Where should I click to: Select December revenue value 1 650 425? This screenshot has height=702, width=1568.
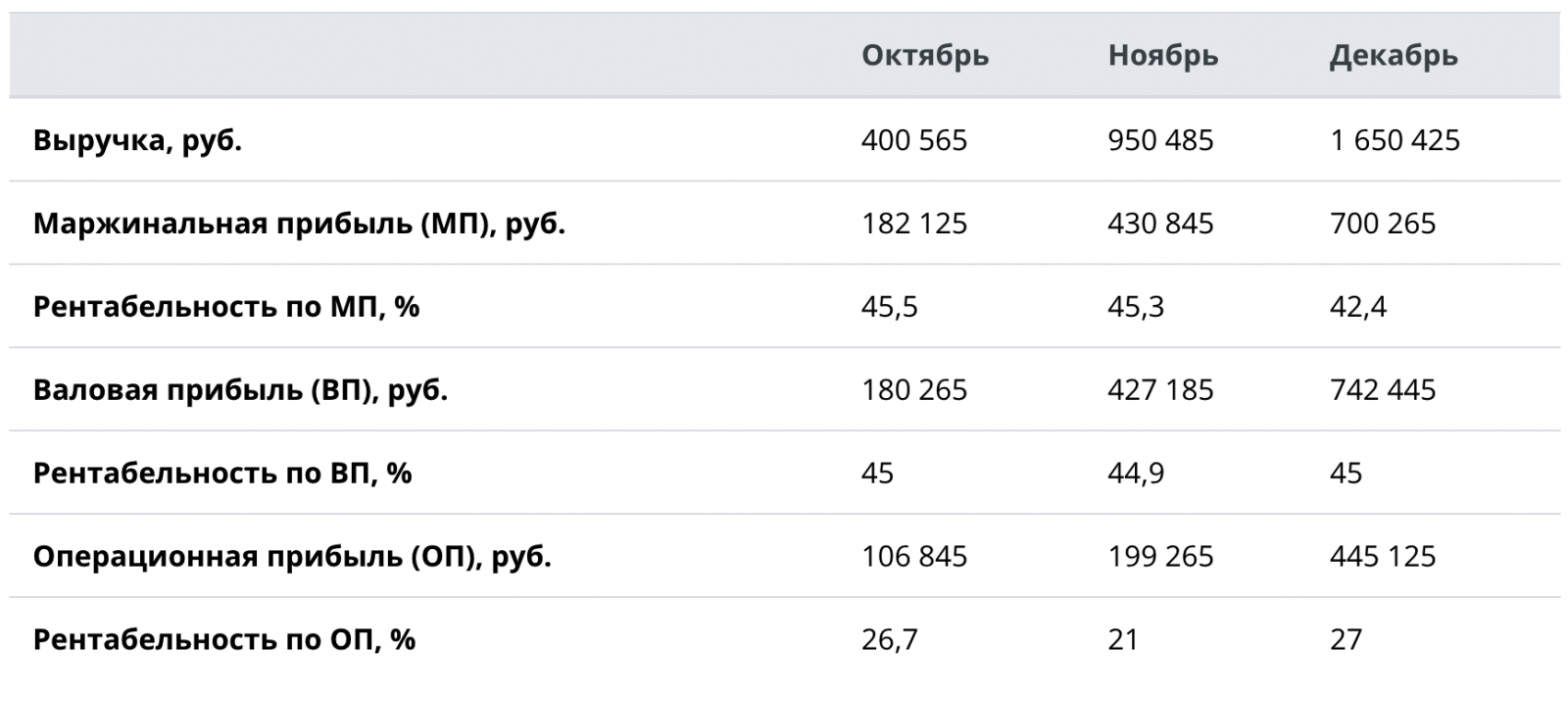tap(1394, 141)
